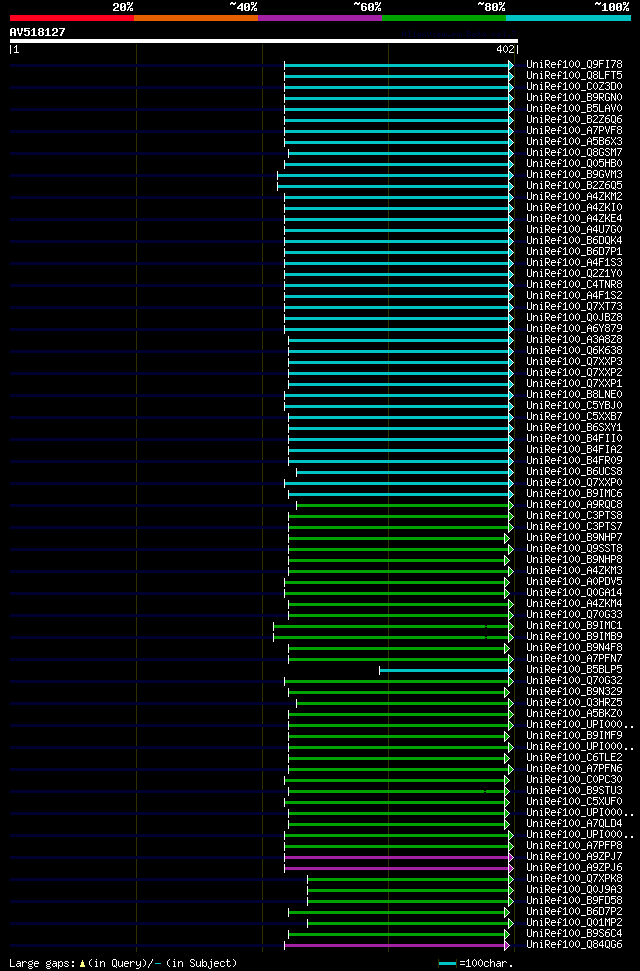Screen dimensions: 640x971
Task: Open UniRef100_C5XXB7 link
Action: pyautogui.click(x=574, y=416)
